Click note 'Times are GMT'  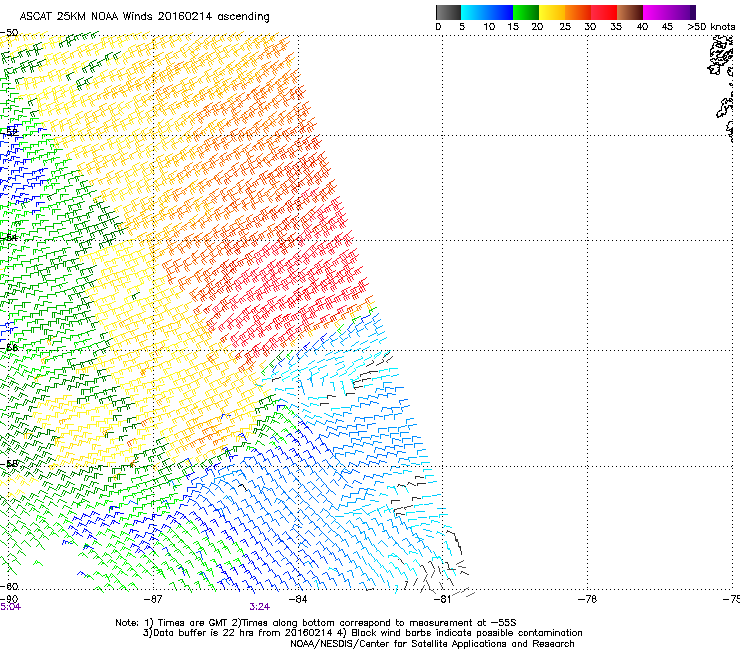(x=191, y=623)
